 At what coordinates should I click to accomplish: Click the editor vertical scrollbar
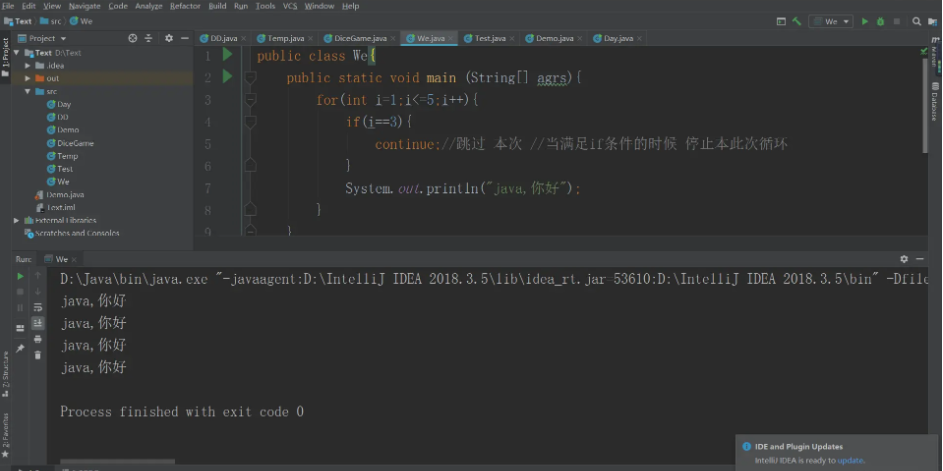925,105
